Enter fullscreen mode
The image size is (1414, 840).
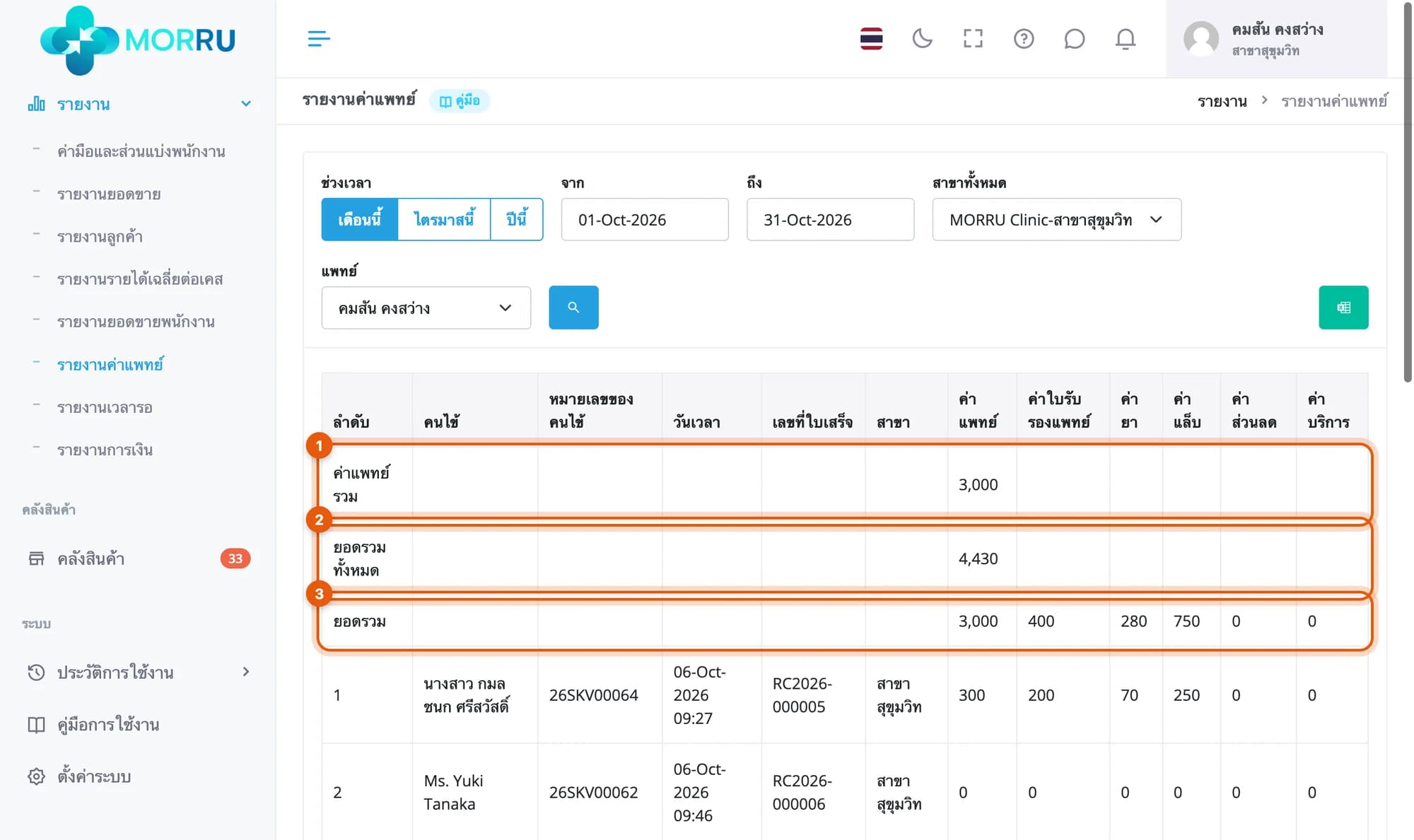pyautogui.click(x=973, y=38)
